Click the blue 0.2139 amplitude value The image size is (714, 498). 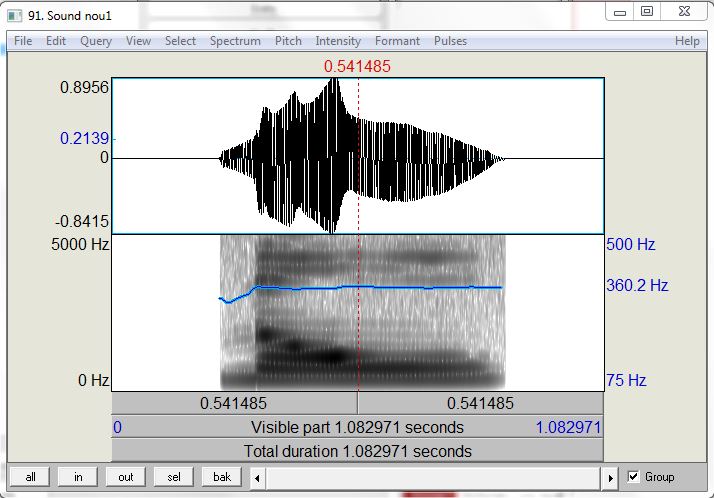coord(85,138)
